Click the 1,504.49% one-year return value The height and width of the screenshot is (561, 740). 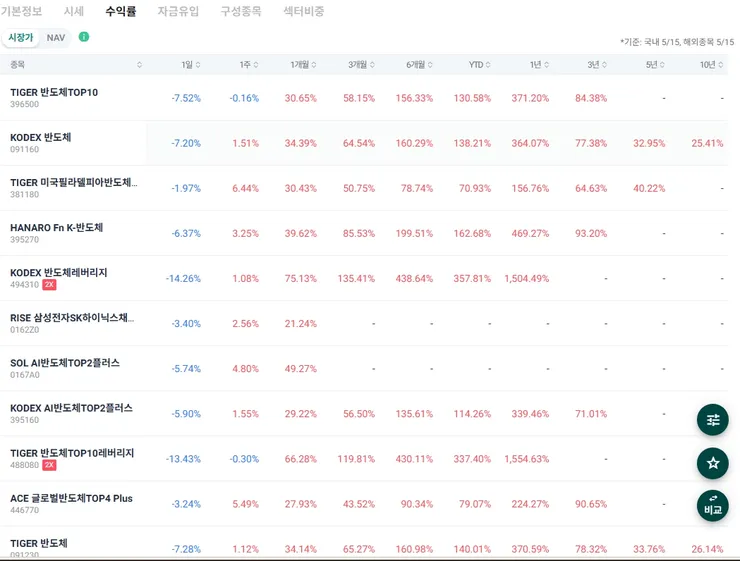coord(527,278)
